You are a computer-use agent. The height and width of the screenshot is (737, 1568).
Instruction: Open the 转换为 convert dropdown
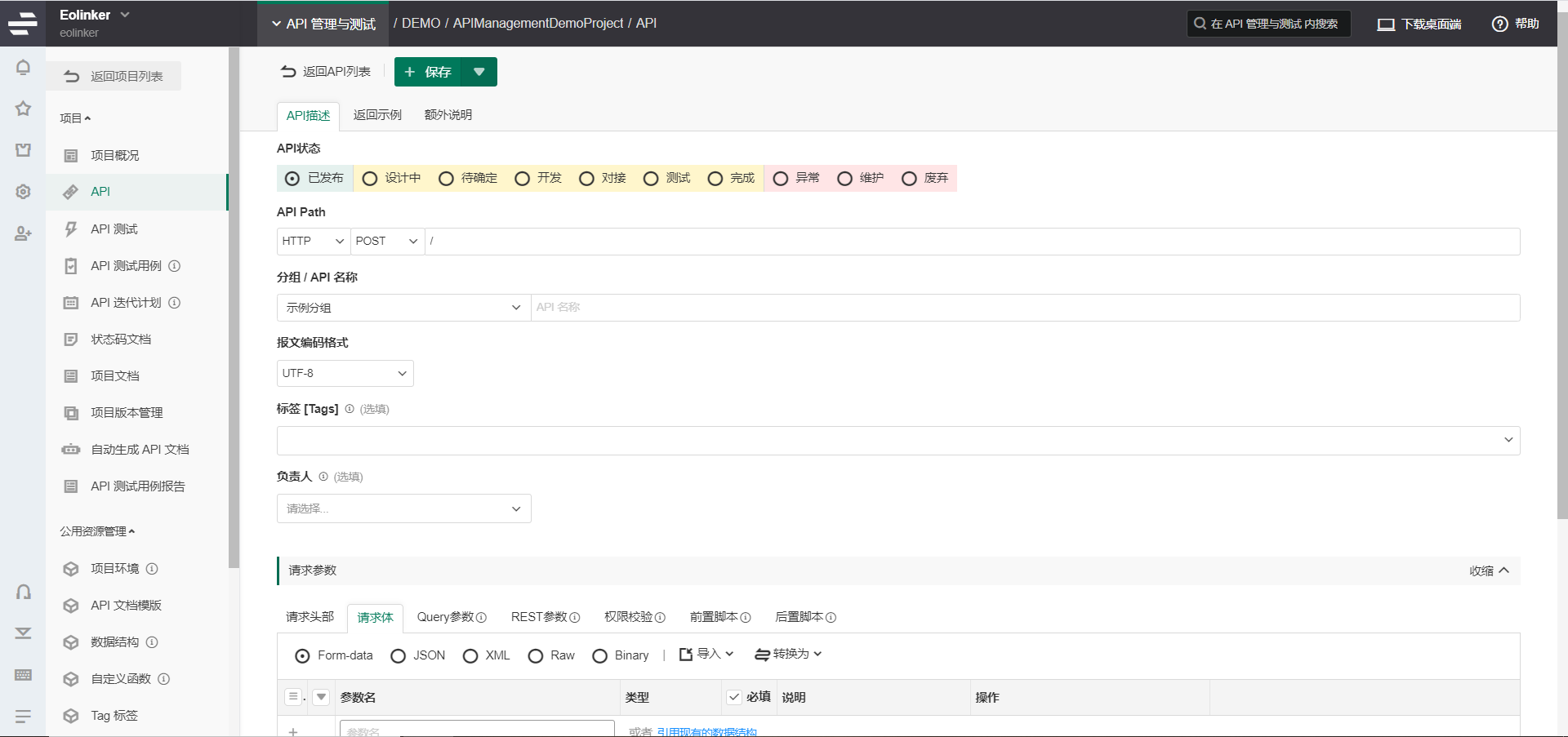pos(788,654)
